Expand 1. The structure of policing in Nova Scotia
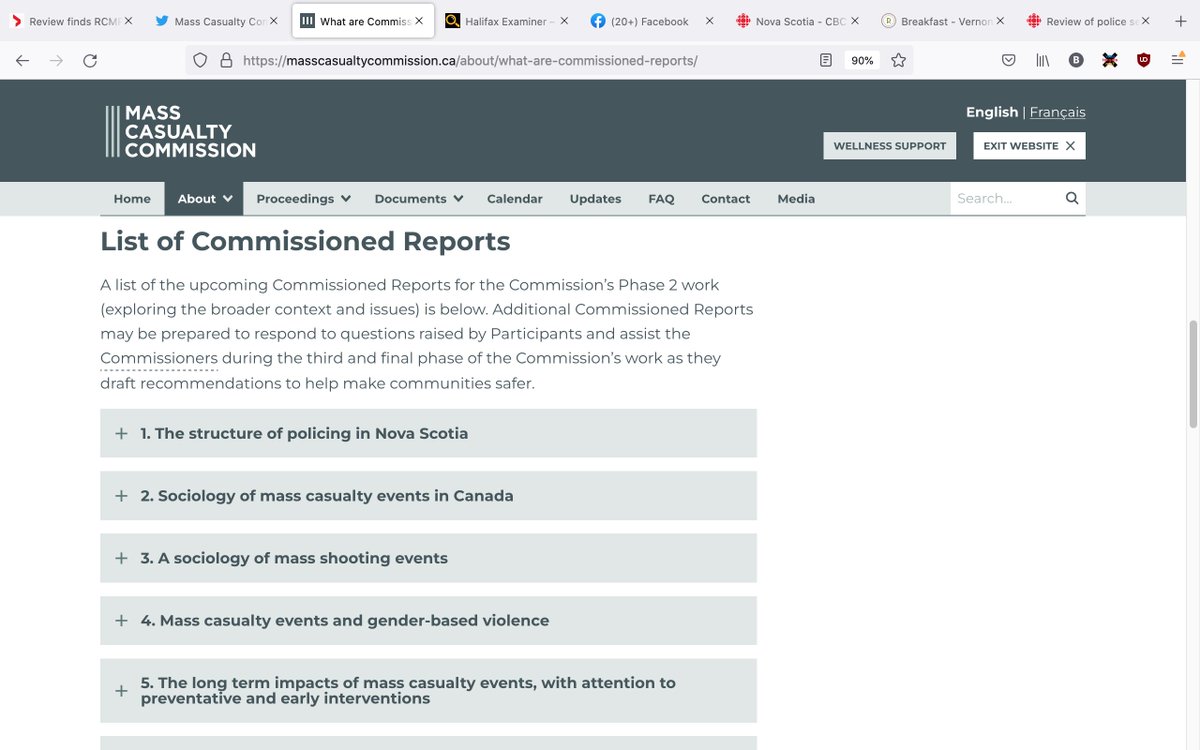Viewport: 1200px width, 750px height. 428,433
